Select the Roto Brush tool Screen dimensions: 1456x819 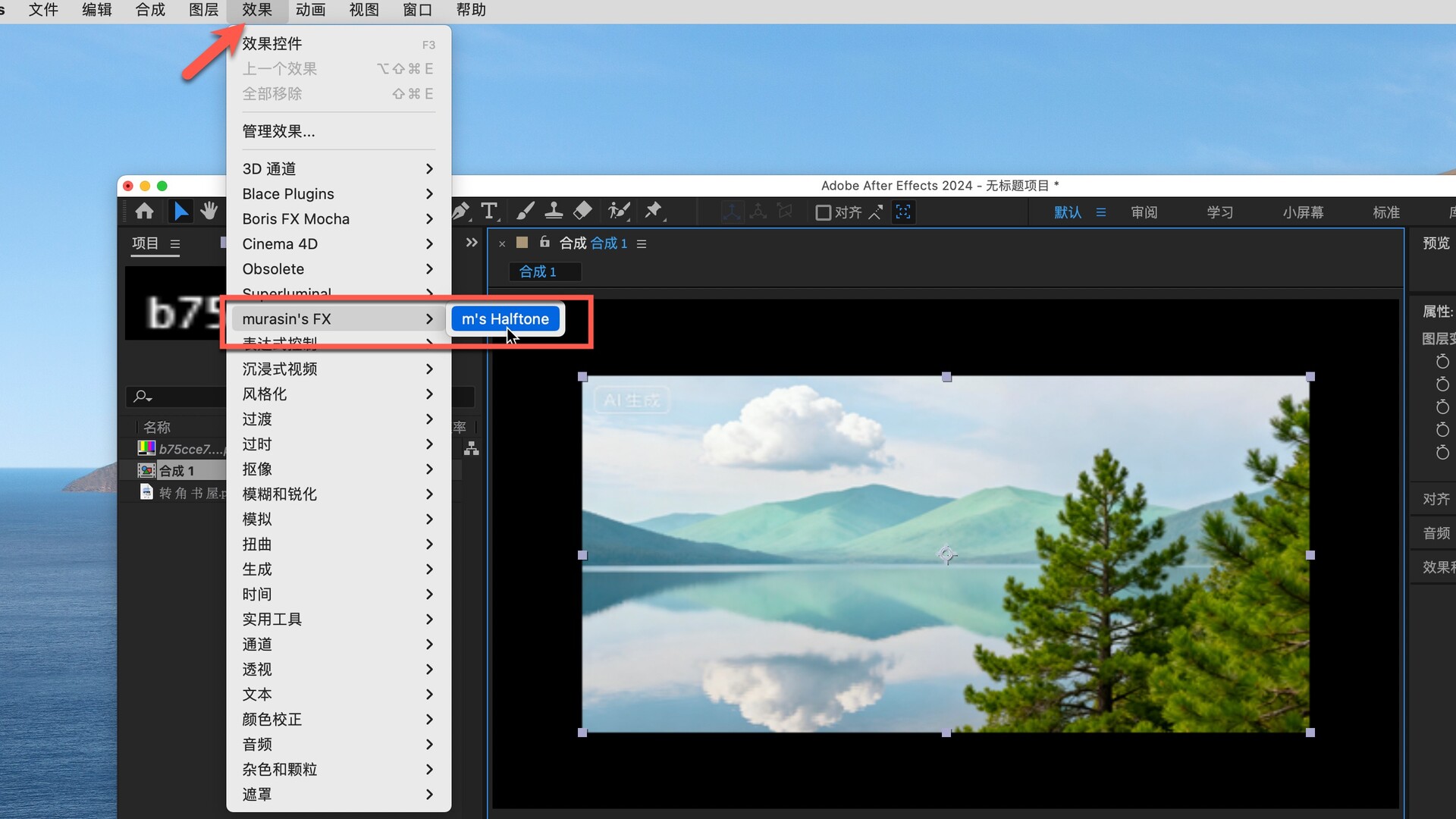619,212
